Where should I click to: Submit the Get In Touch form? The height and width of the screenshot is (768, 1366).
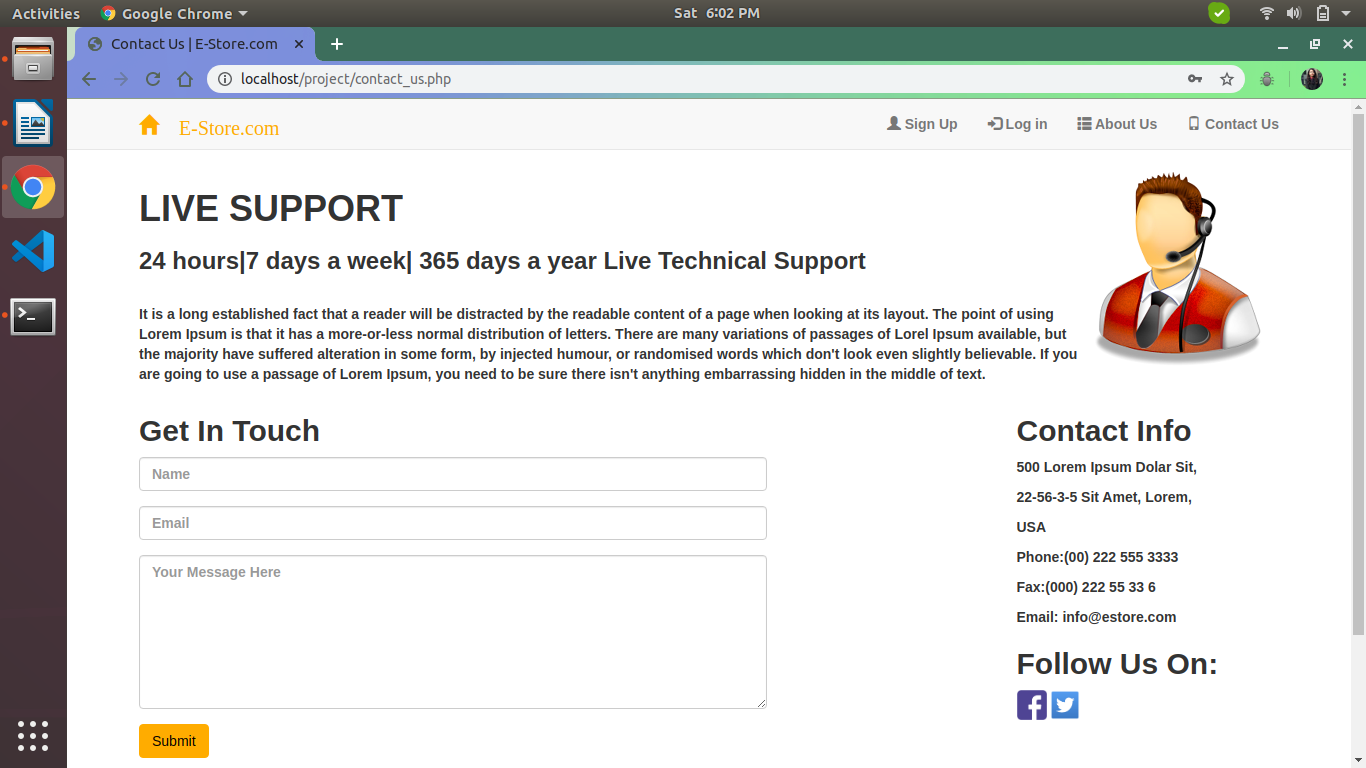click(173, 741)
